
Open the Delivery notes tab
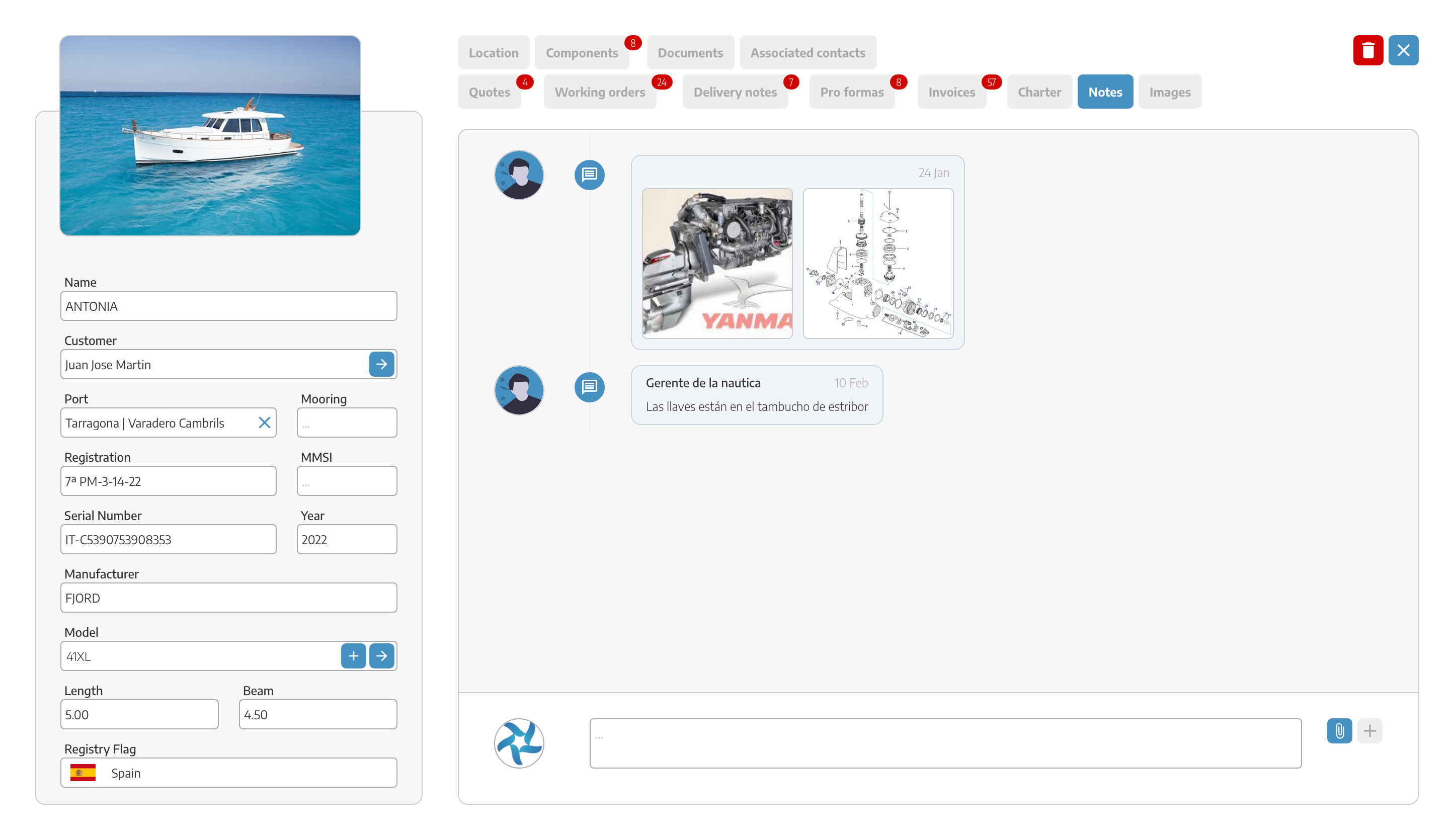click(735, 92)
